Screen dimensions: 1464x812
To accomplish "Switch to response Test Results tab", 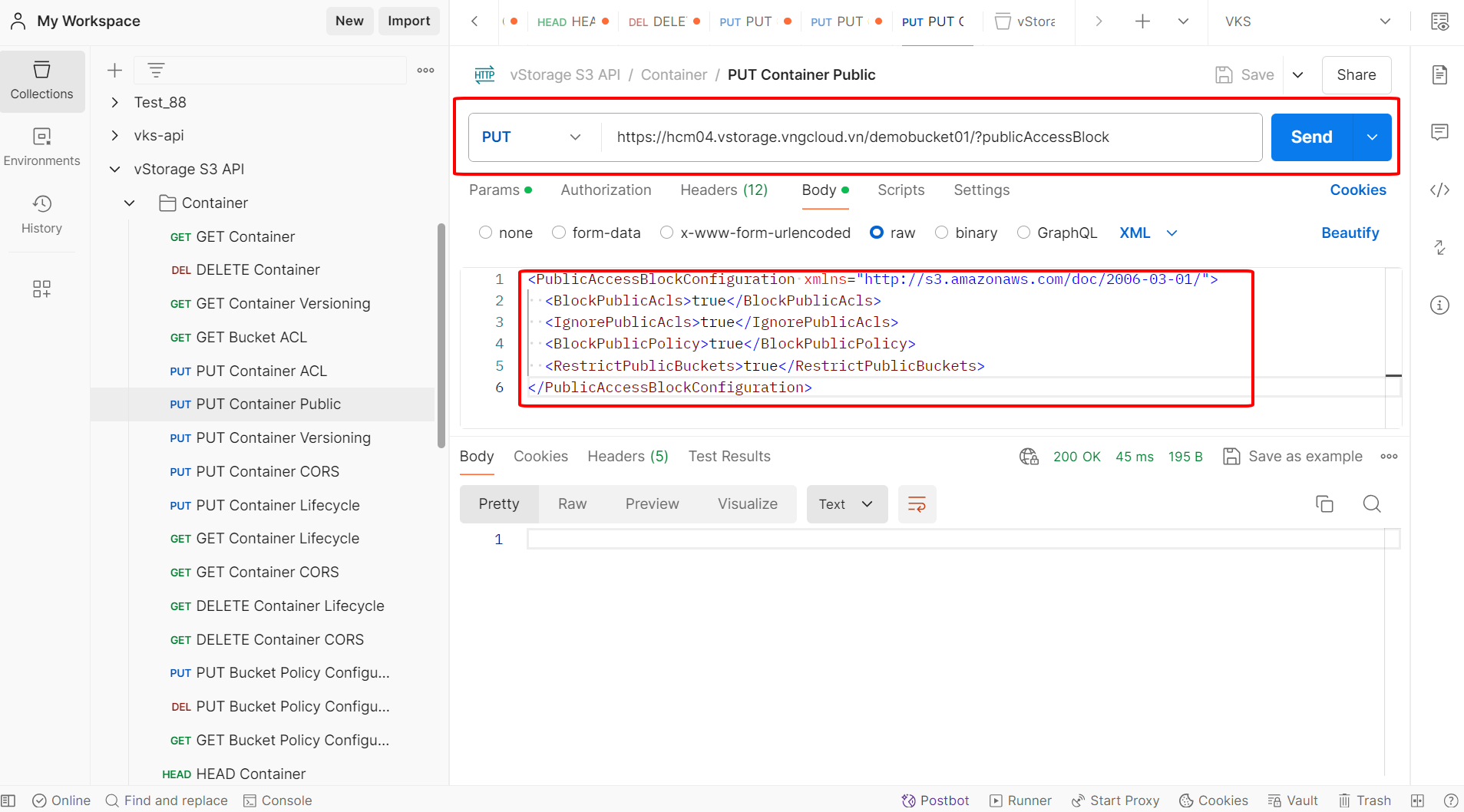I will (x=729, y=457).
